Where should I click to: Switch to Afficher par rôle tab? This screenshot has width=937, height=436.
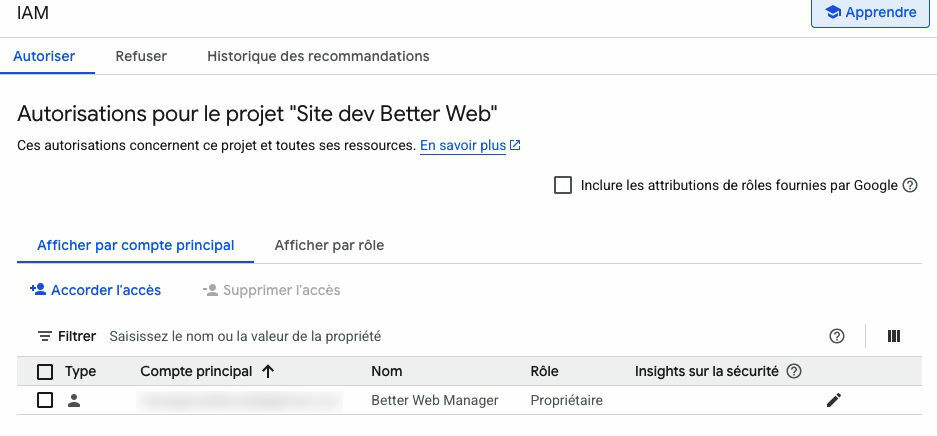coord(329,245)
